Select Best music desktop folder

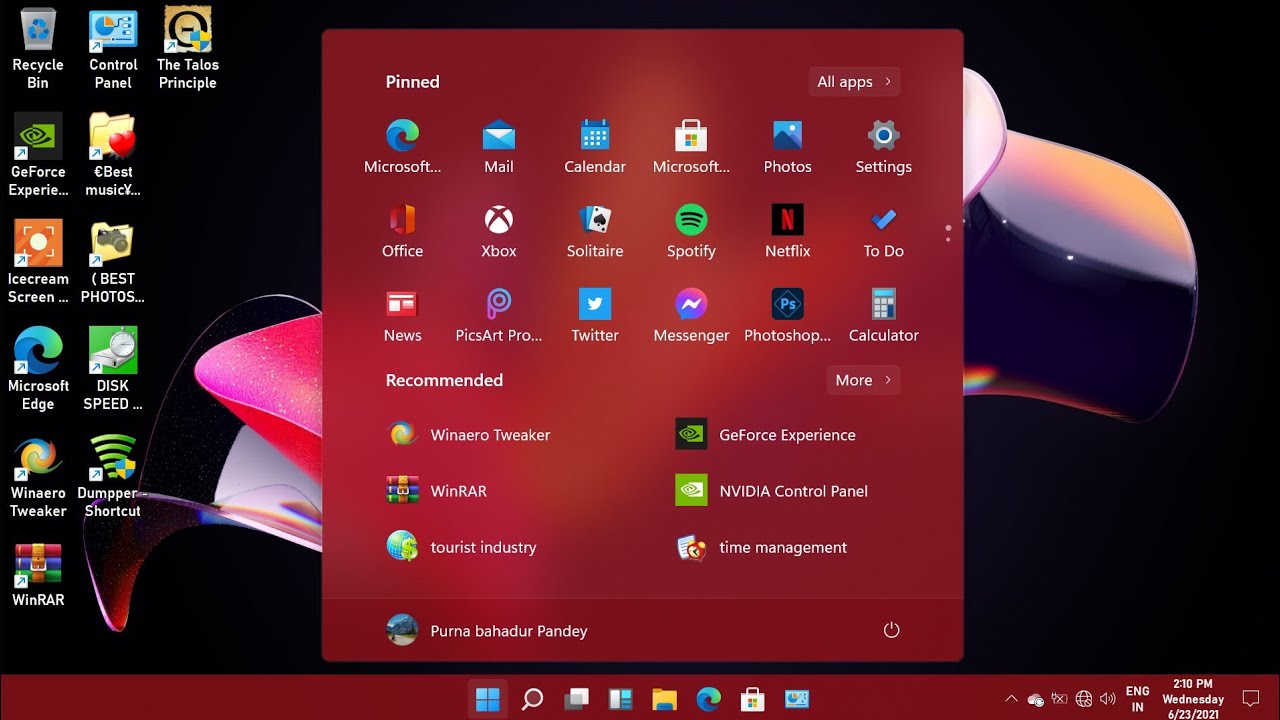tap(113, 155)
